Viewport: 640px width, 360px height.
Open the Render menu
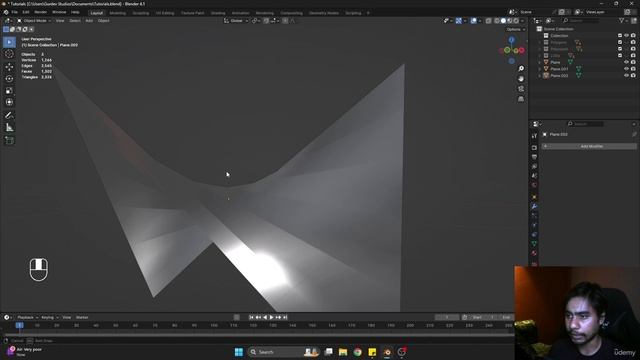tap(40, 12)
